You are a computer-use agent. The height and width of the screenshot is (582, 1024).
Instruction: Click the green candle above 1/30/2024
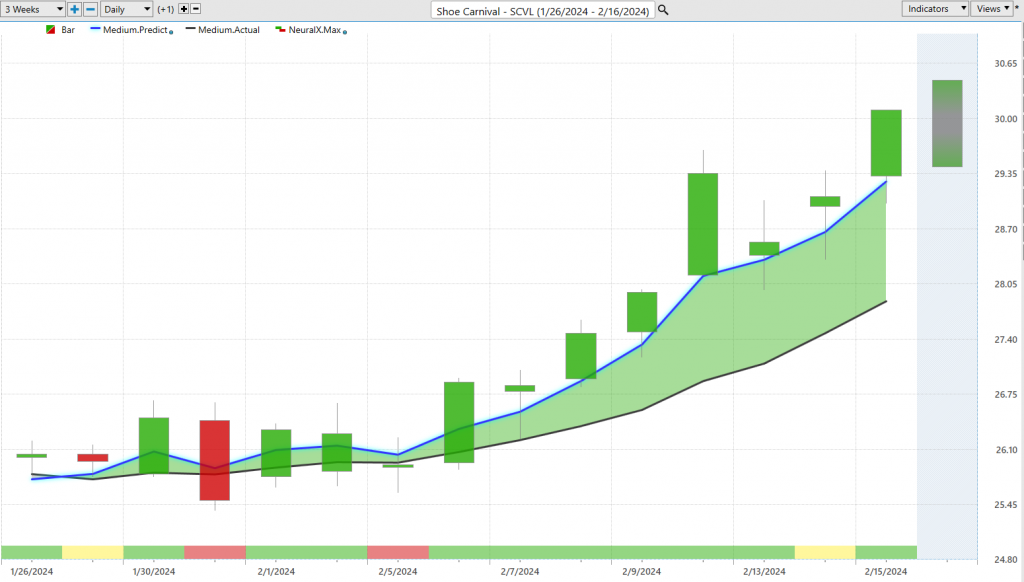point(154,445)
